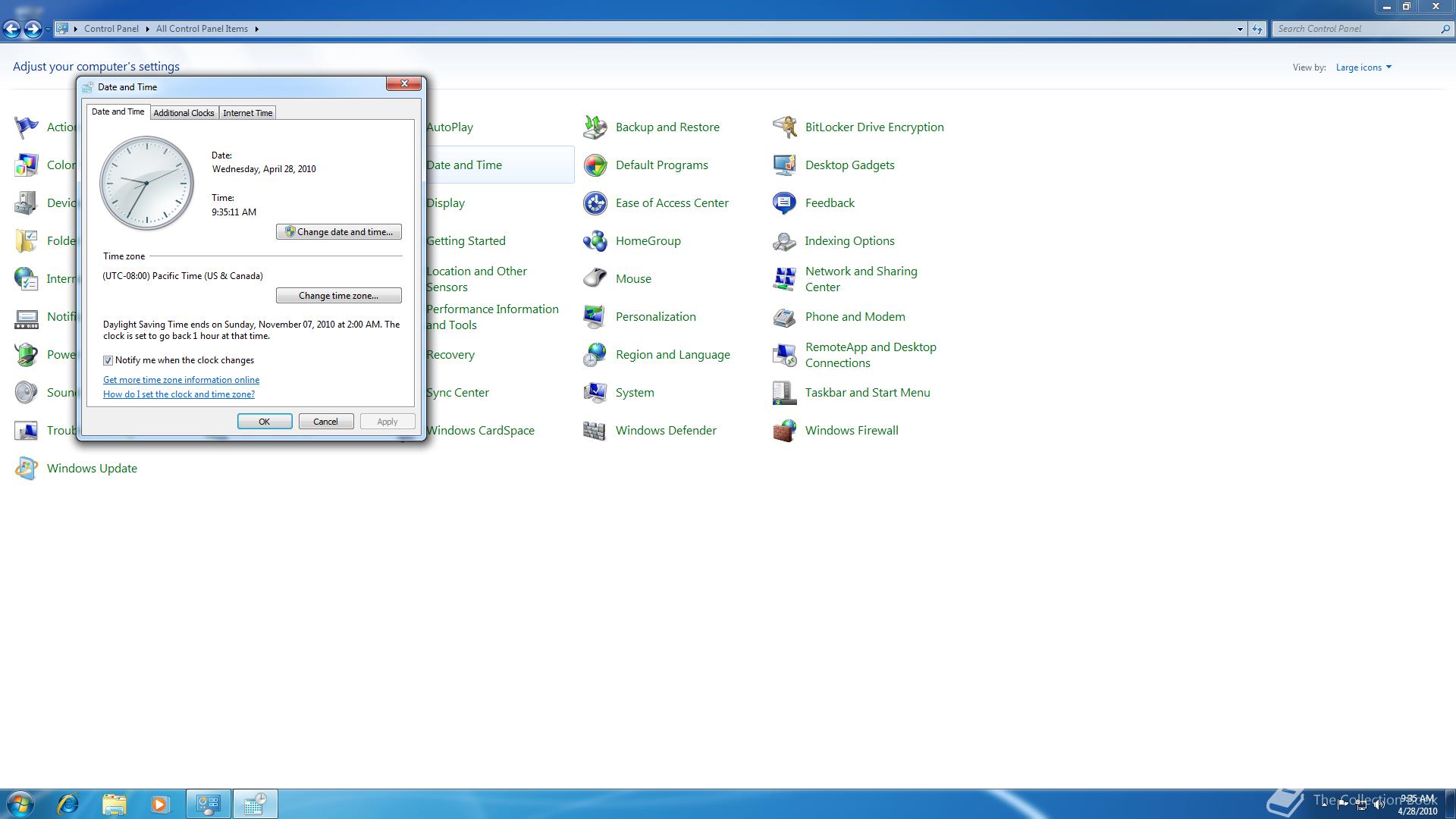Expand the address bar history dropdown arrow

pos(1240,29)
